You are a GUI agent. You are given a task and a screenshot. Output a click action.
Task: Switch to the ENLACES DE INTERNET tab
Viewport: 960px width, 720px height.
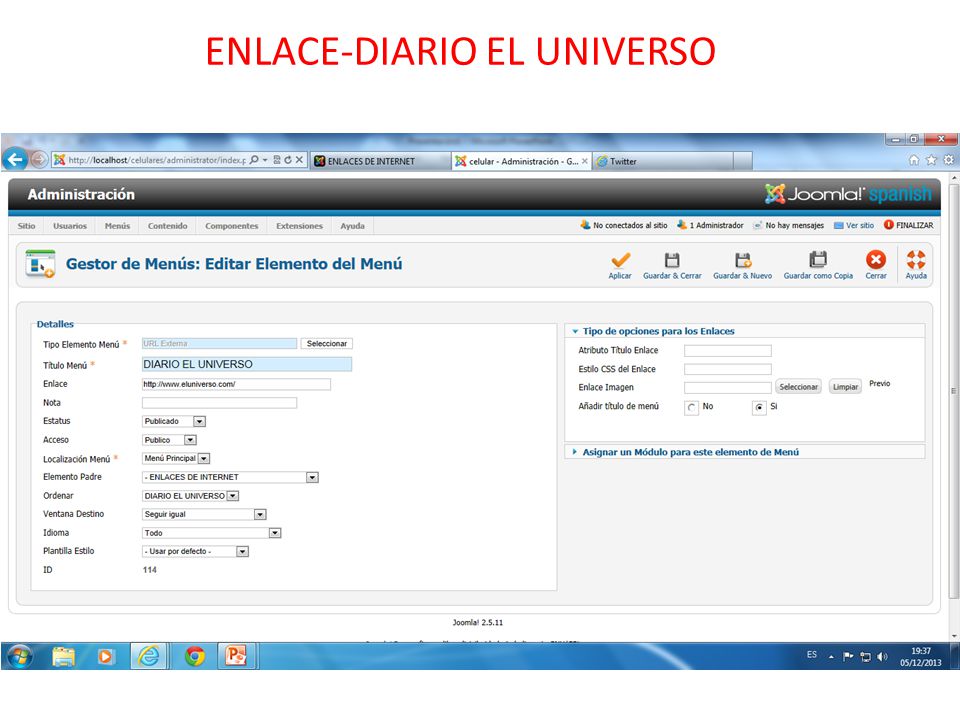pyautogui.click(x=380, y=161)
